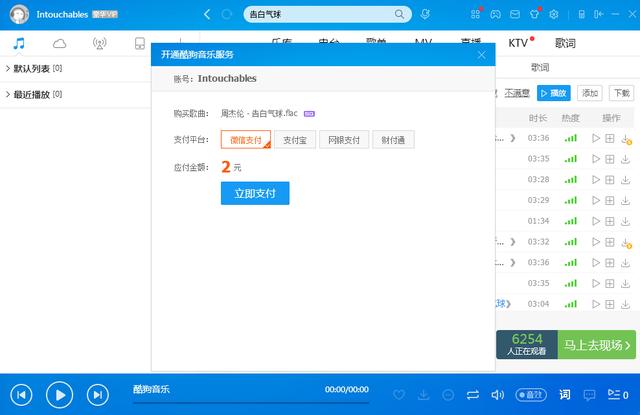Open the mobile device tab
This screenshot has height=415, width=640.
(x=140, y=43)
